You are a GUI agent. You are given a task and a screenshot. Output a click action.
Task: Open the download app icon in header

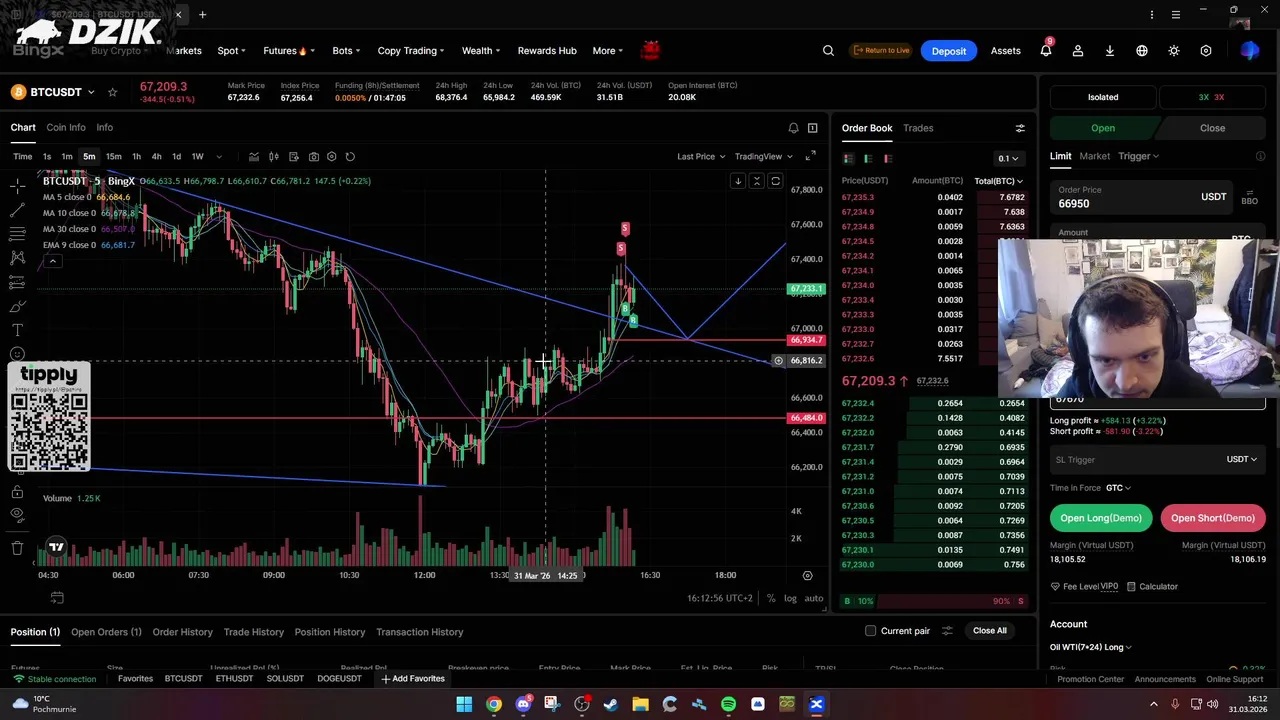pyautogui.click(x=1110, y=51)
